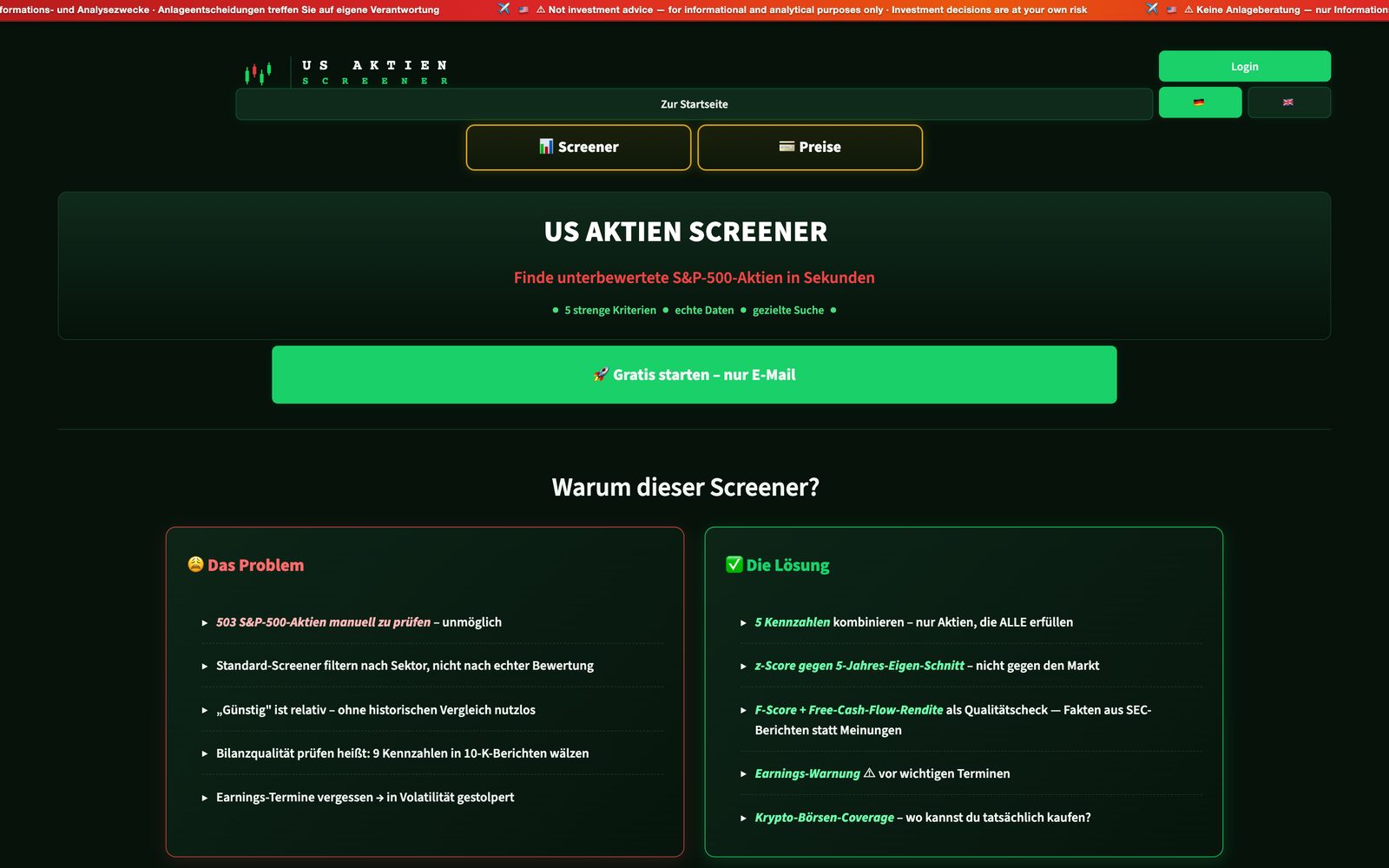1389x868 pixels.
Task: Open the Screener tab
Action: coord(578,147)
